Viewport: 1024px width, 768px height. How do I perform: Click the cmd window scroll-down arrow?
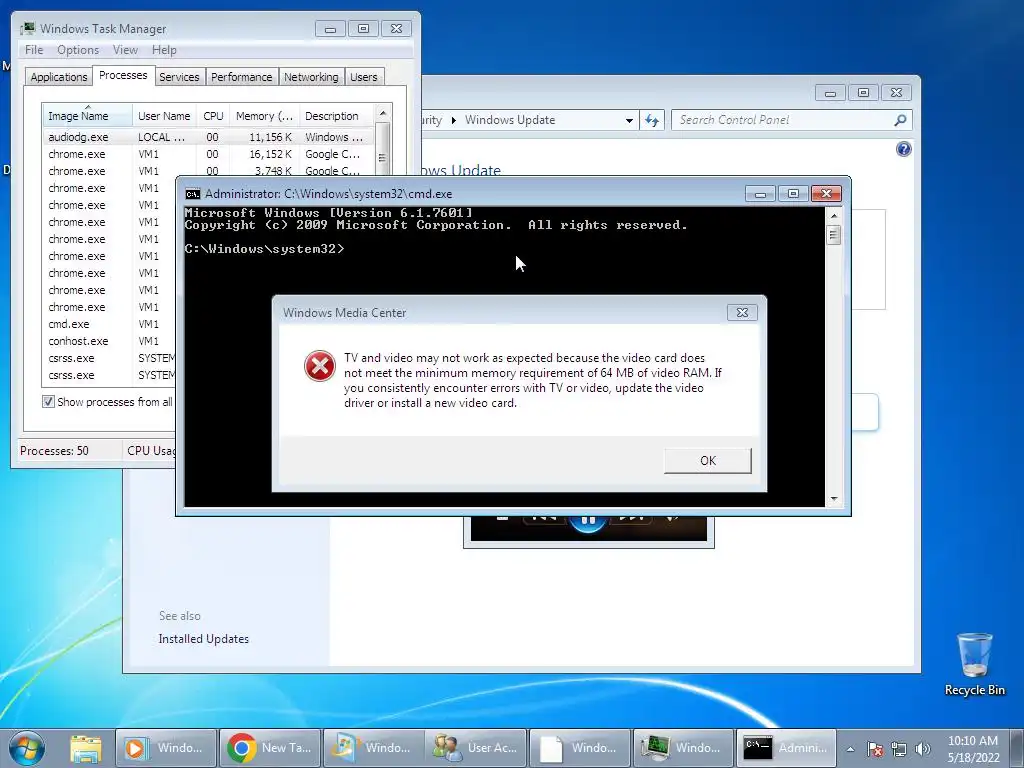(833, 499)
